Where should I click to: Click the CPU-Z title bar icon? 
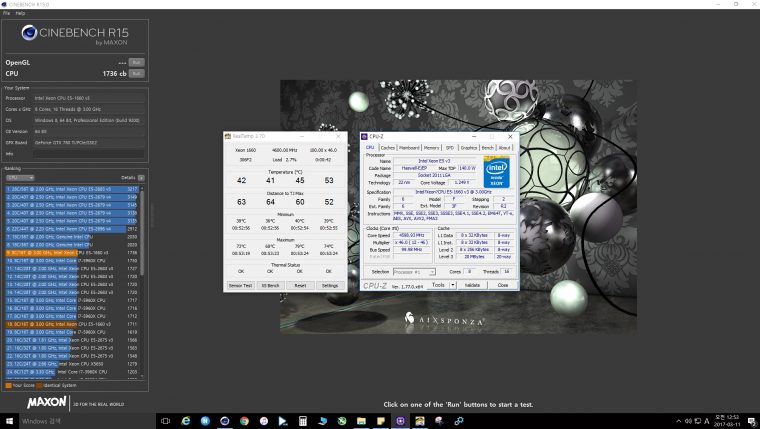pos(364,137)
